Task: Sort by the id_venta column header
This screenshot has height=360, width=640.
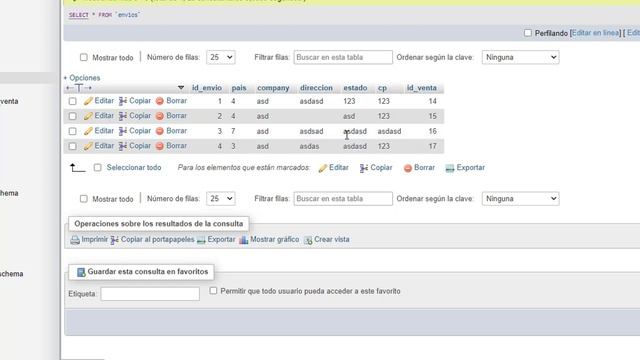Action: point(422,88)
